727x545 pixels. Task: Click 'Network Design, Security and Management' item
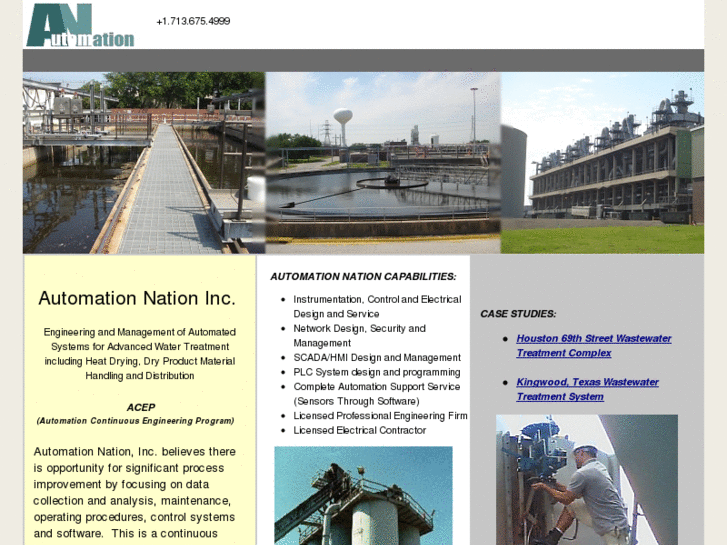tap(359, 336)
